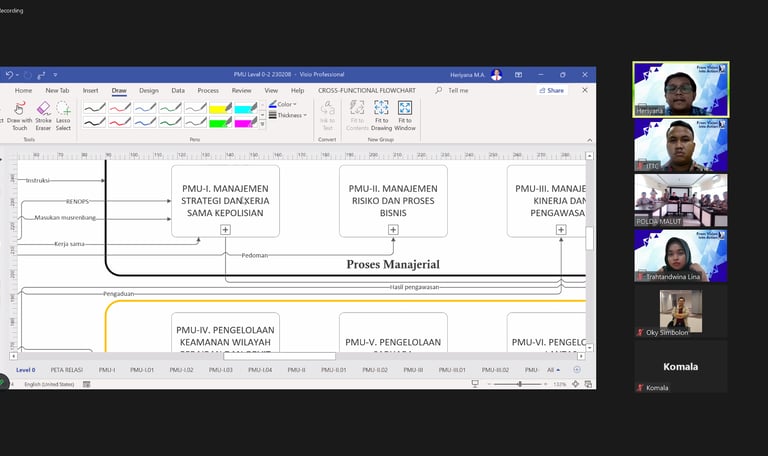The image size is (768, 456).
Task: Click fit page to window icon in status bar
Action: [x=576, y=384]
